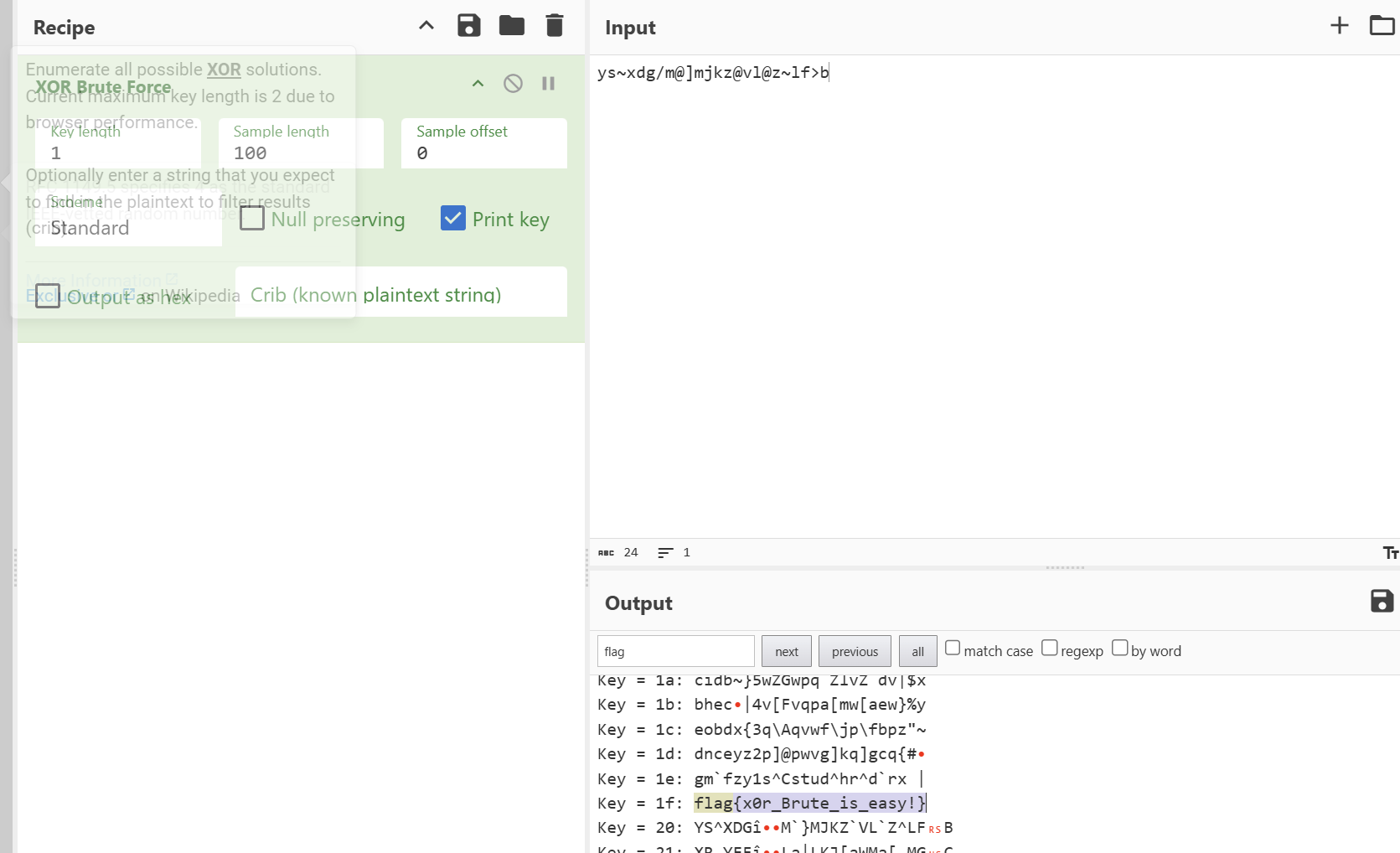The height and width of the screenshot is (853, 1400).
Task: Collapse the Recipe panel chevron
Action: point(426,26)
